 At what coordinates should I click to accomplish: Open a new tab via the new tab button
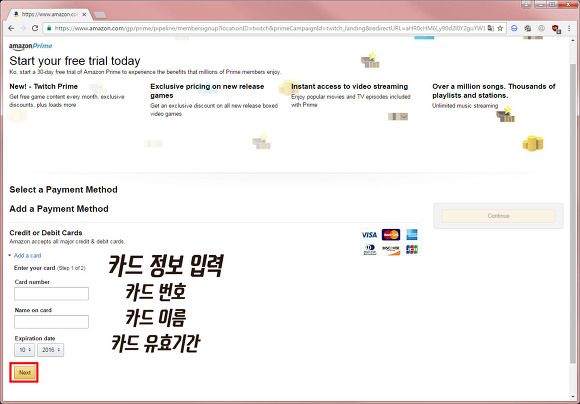click(100, 15)
